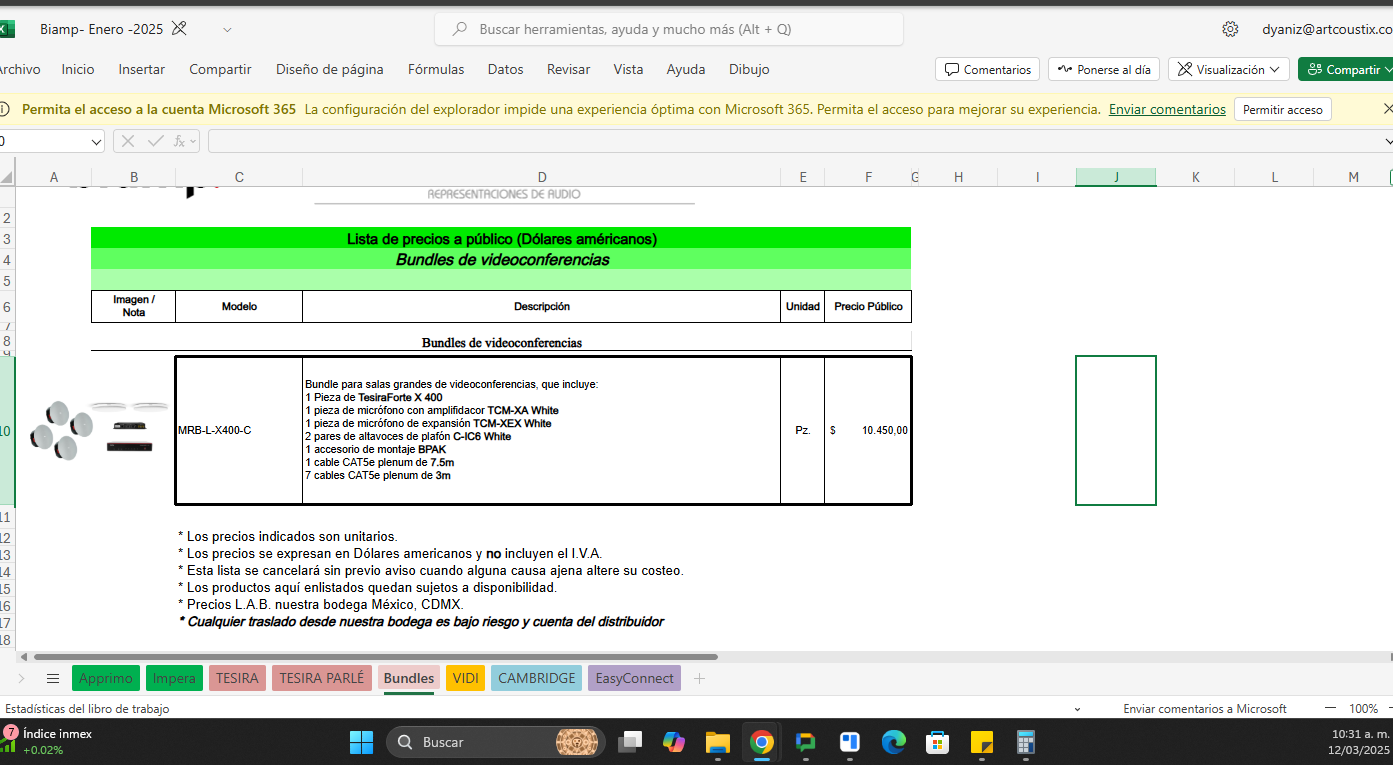Select column D header

pyautogui.click(x=542, y=177)
